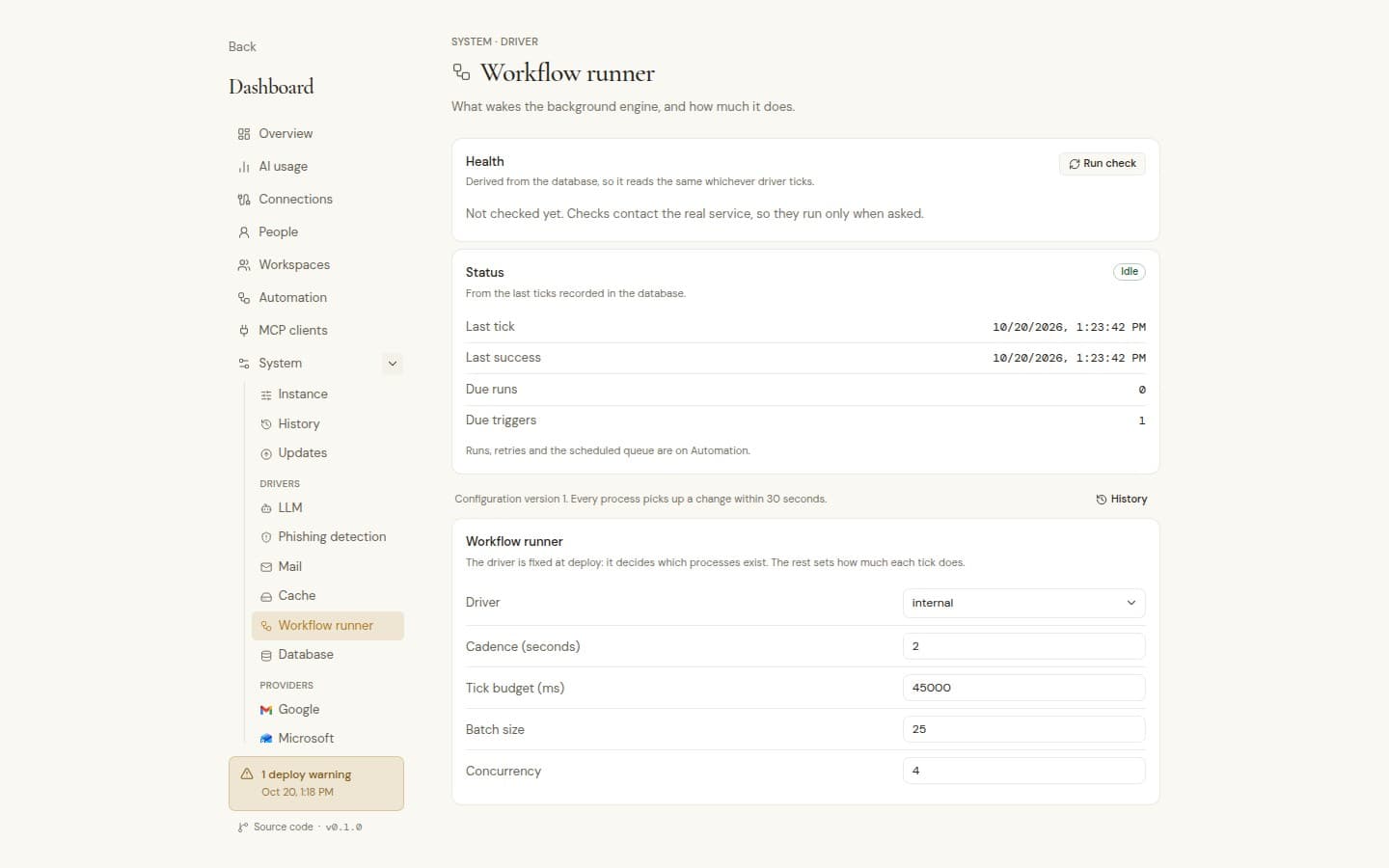Screen dimensions: 1389x868
Task: Click the Mail envelope icon
Action: pyautogui.click(x=266, y=567)
